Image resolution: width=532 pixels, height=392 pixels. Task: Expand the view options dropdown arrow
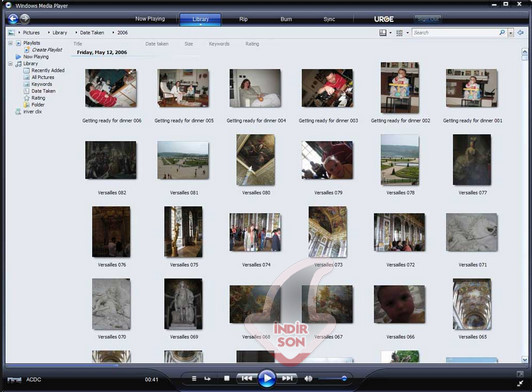pos(407,33)
